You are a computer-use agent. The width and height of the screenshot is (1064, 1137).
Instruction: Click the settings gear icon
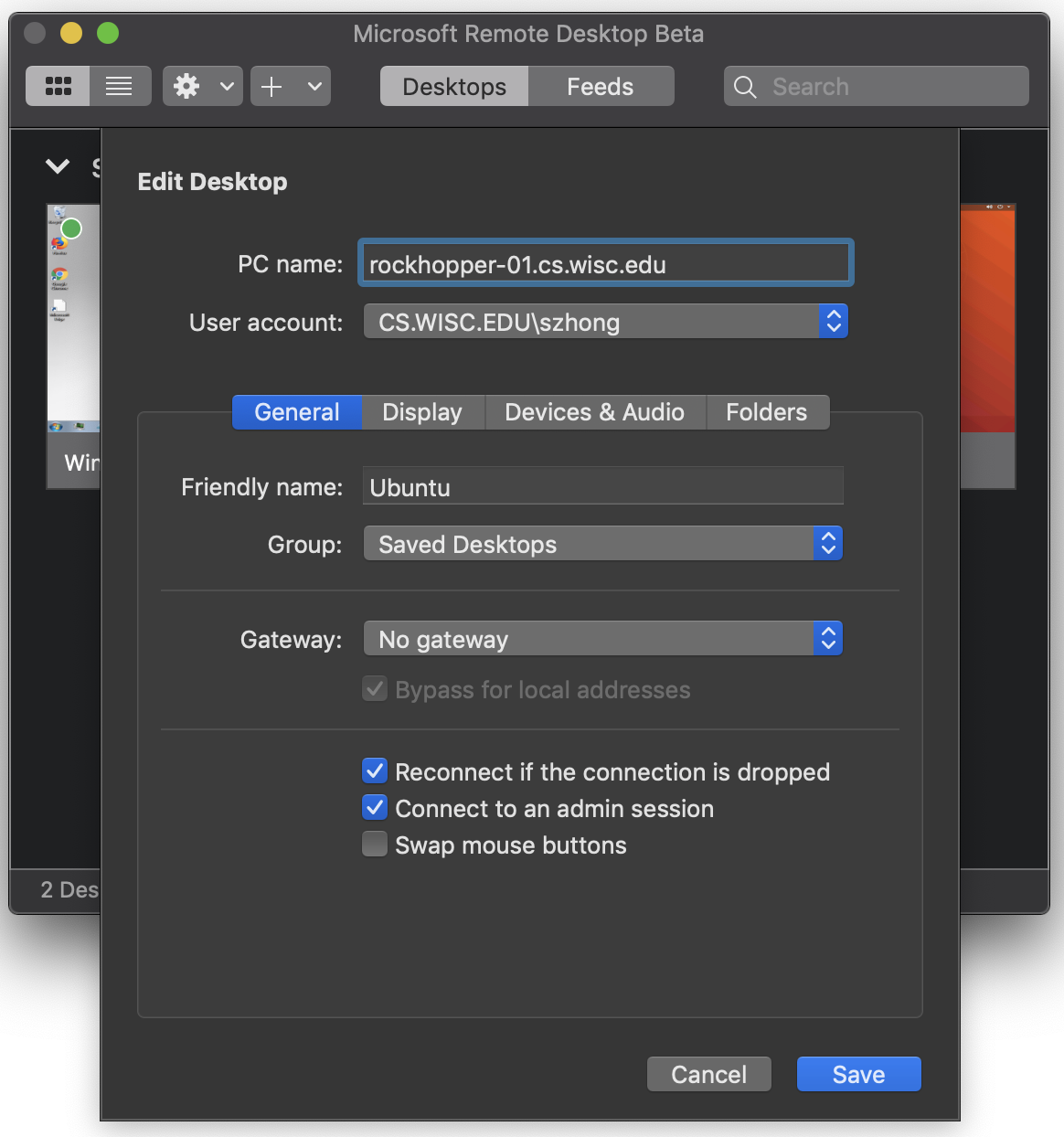(187, 87)
